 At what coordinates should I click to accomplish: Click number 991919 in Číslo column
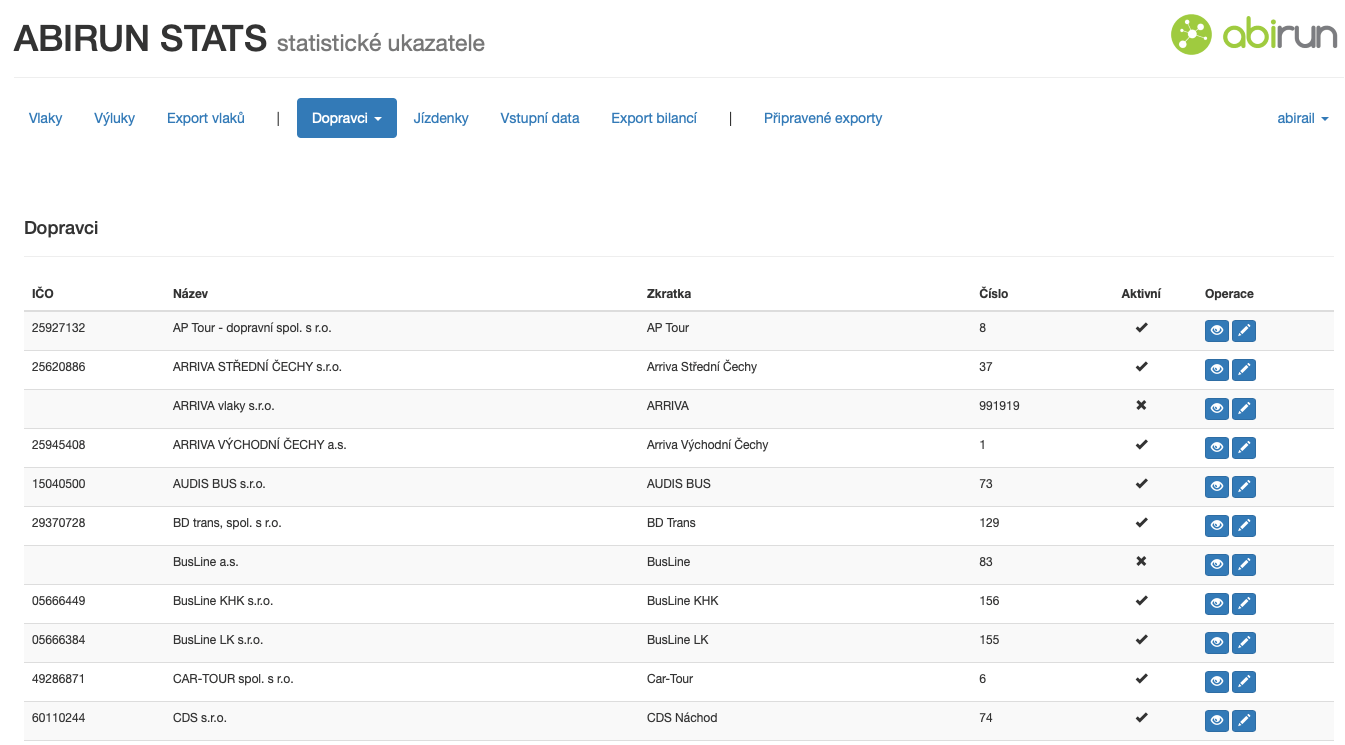pos(1000,406)
